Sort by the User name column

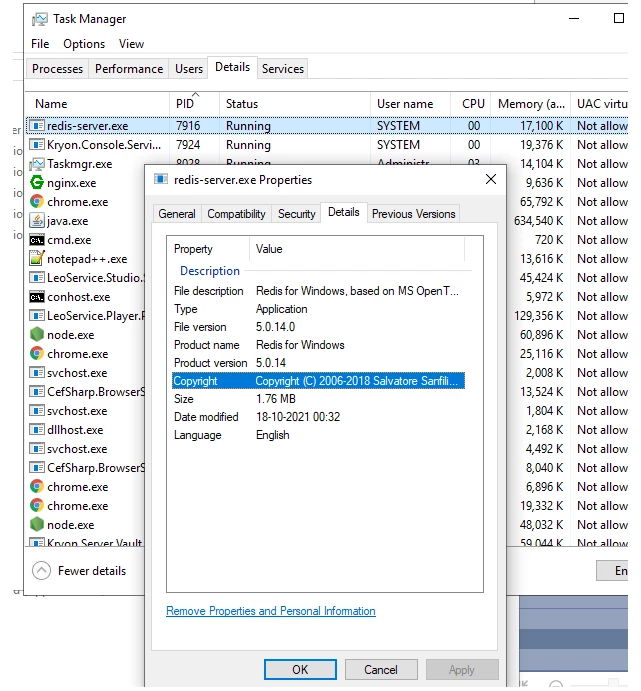point(410,104)
